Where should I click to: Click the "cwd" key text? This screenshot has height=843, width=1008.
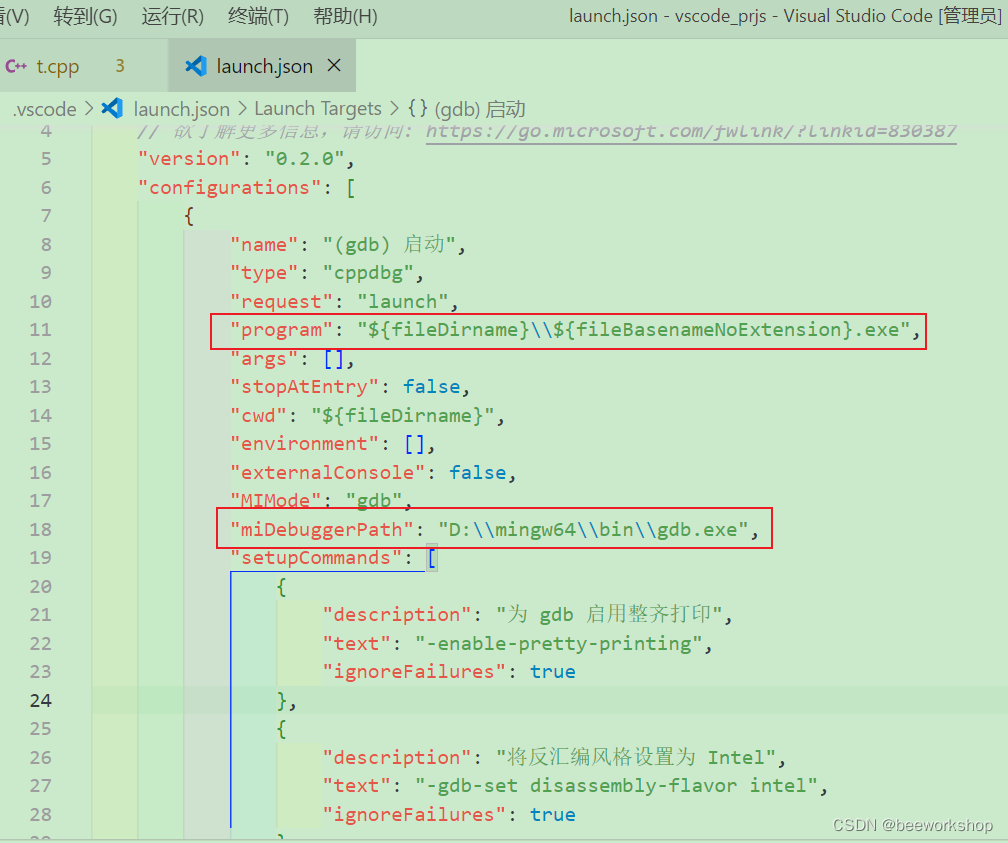pyautogui.click(x=258, y=415)
